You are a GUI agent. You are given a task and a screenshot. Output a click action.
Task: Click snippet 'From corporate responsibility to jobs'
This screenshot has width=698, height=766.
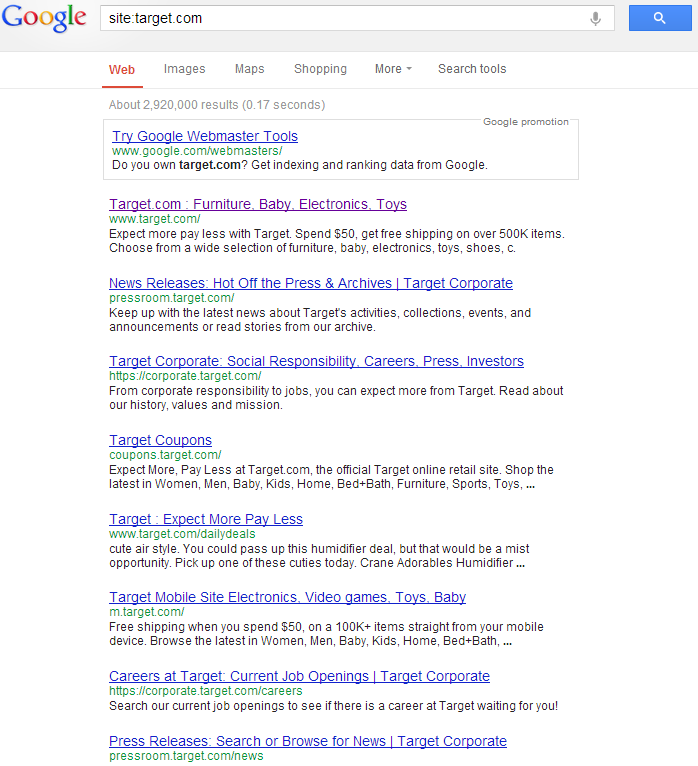(x=336, y=398)
